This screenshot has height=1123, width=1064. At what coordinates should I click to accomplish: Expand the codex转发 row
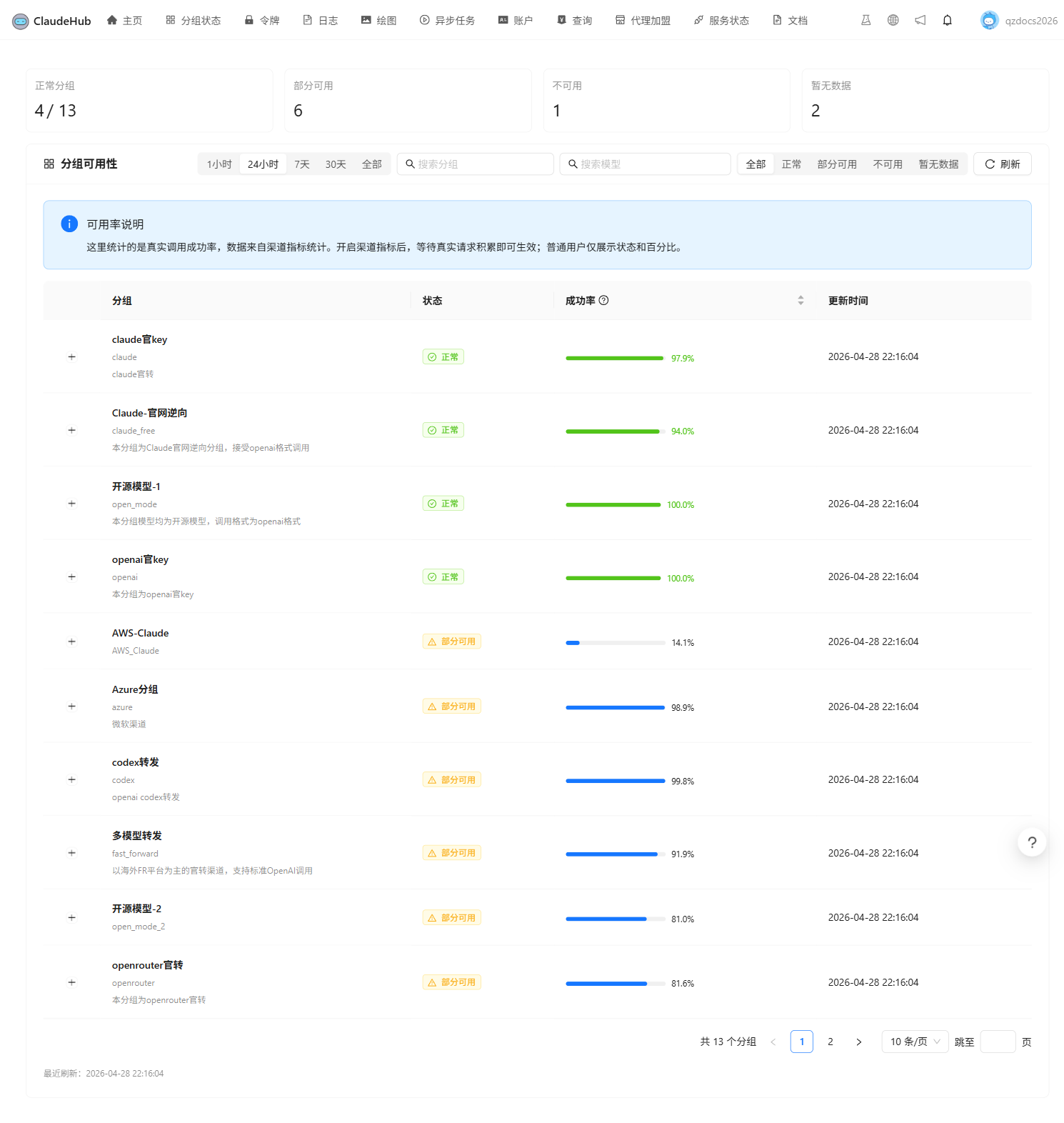click(x=71, y=779)
